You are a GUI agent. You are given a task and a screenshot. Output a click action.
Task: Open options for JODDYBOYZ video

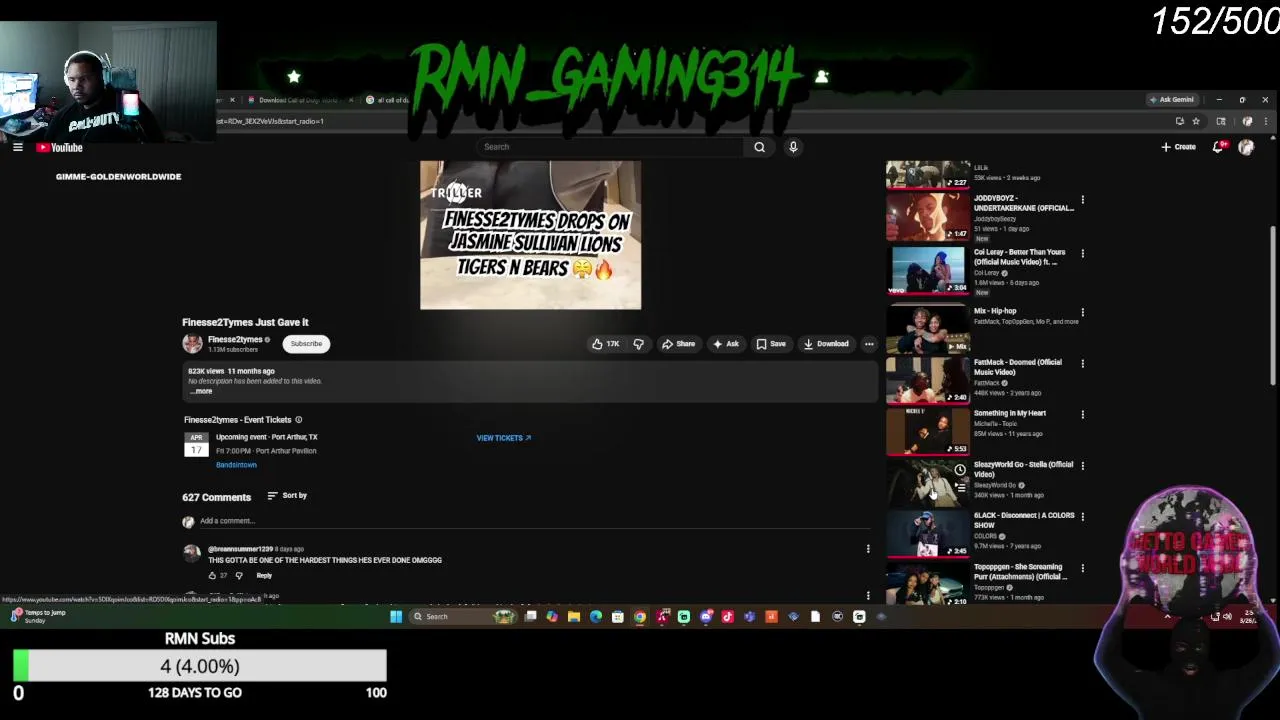tap(1082, 200)
